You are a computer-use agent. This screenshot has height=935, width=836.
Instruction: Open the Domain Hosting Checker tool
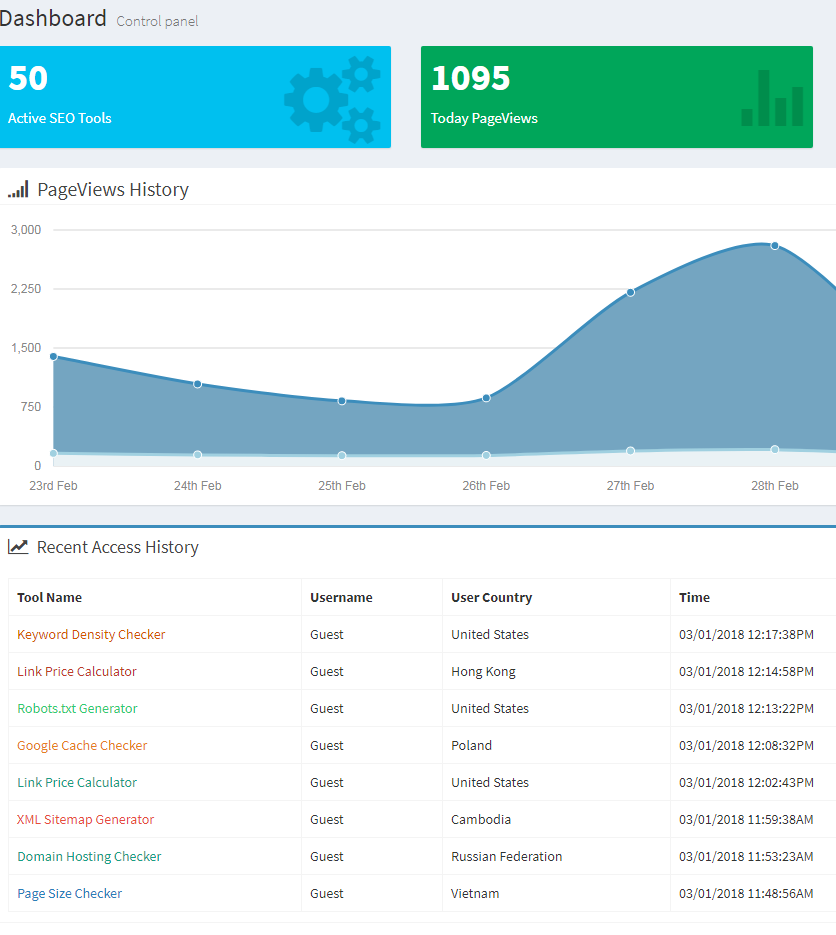pos(89,856)
